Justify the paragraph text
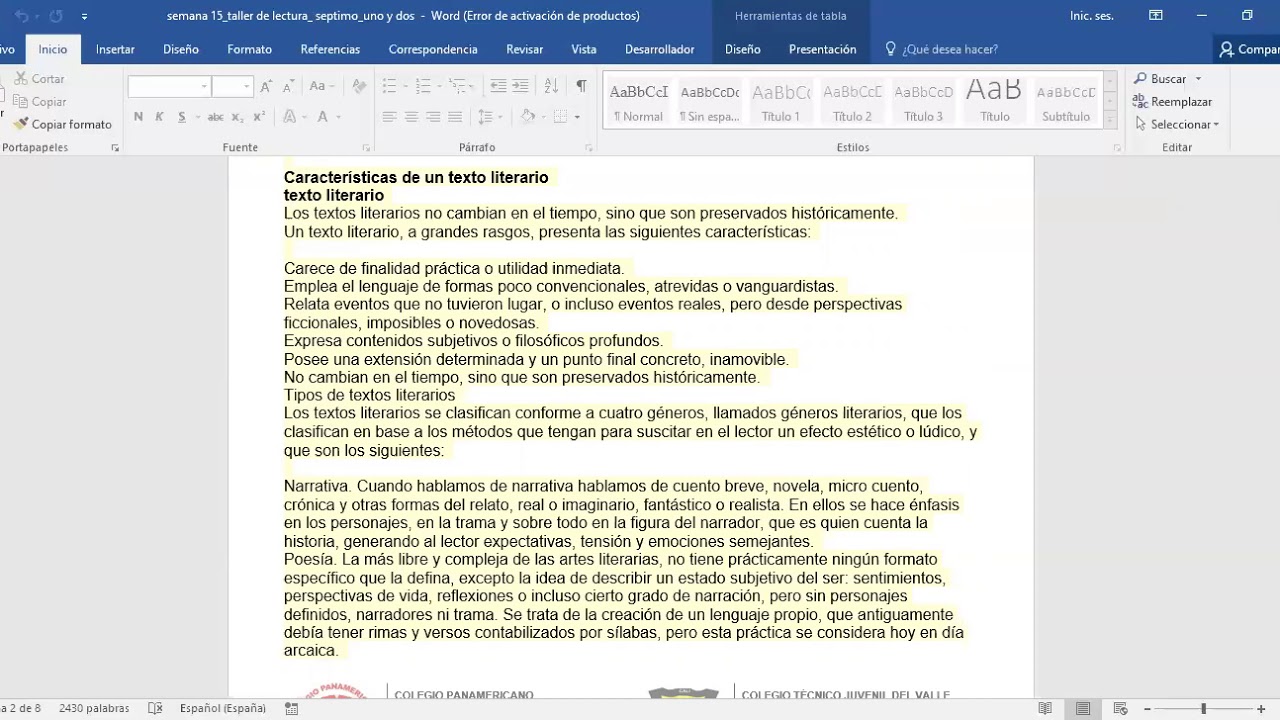The width and height of the screenshot is (1280, 720). pos(455,117)
